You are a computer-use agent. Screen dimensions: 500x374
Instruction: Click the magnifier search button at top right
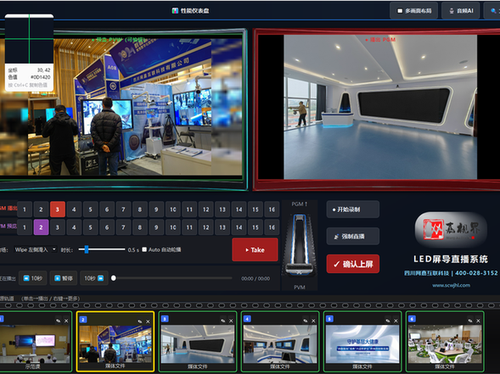(493, 11)
